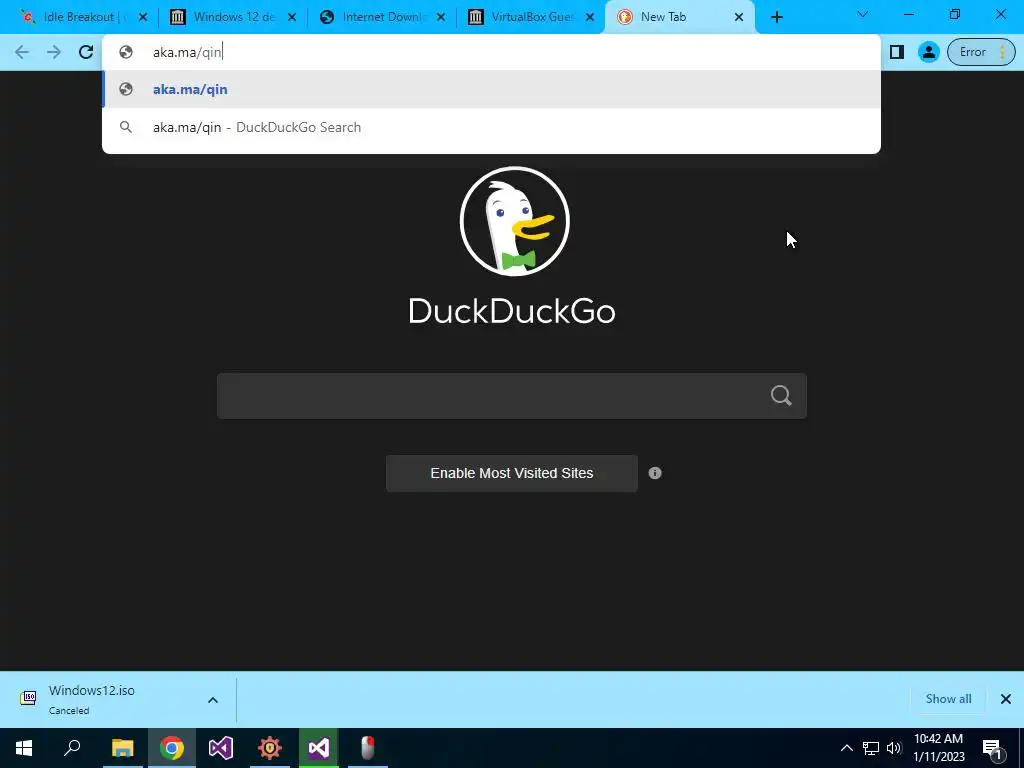This screenshot has height=768, width=1024.
Task: Close the Internet Download tab
Action: (x=441, y=18)
